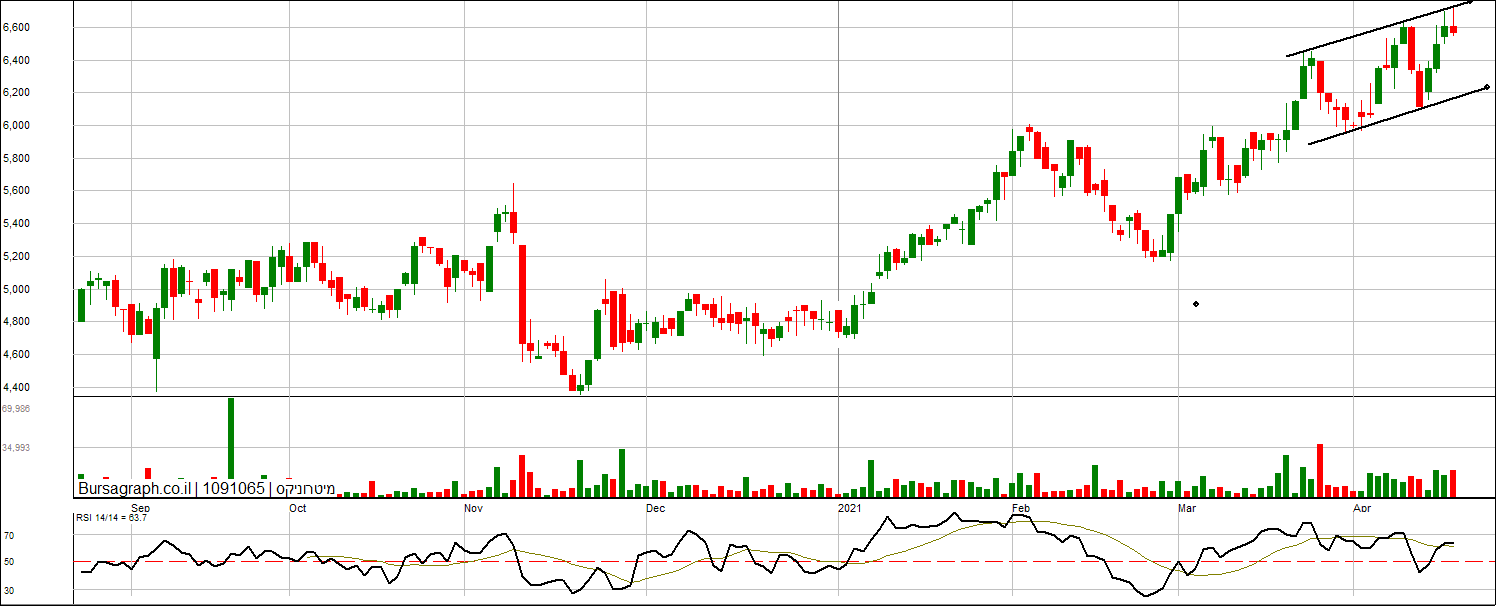
Task: Click the 70 level on RSI axis
Action: click(9, 536)
